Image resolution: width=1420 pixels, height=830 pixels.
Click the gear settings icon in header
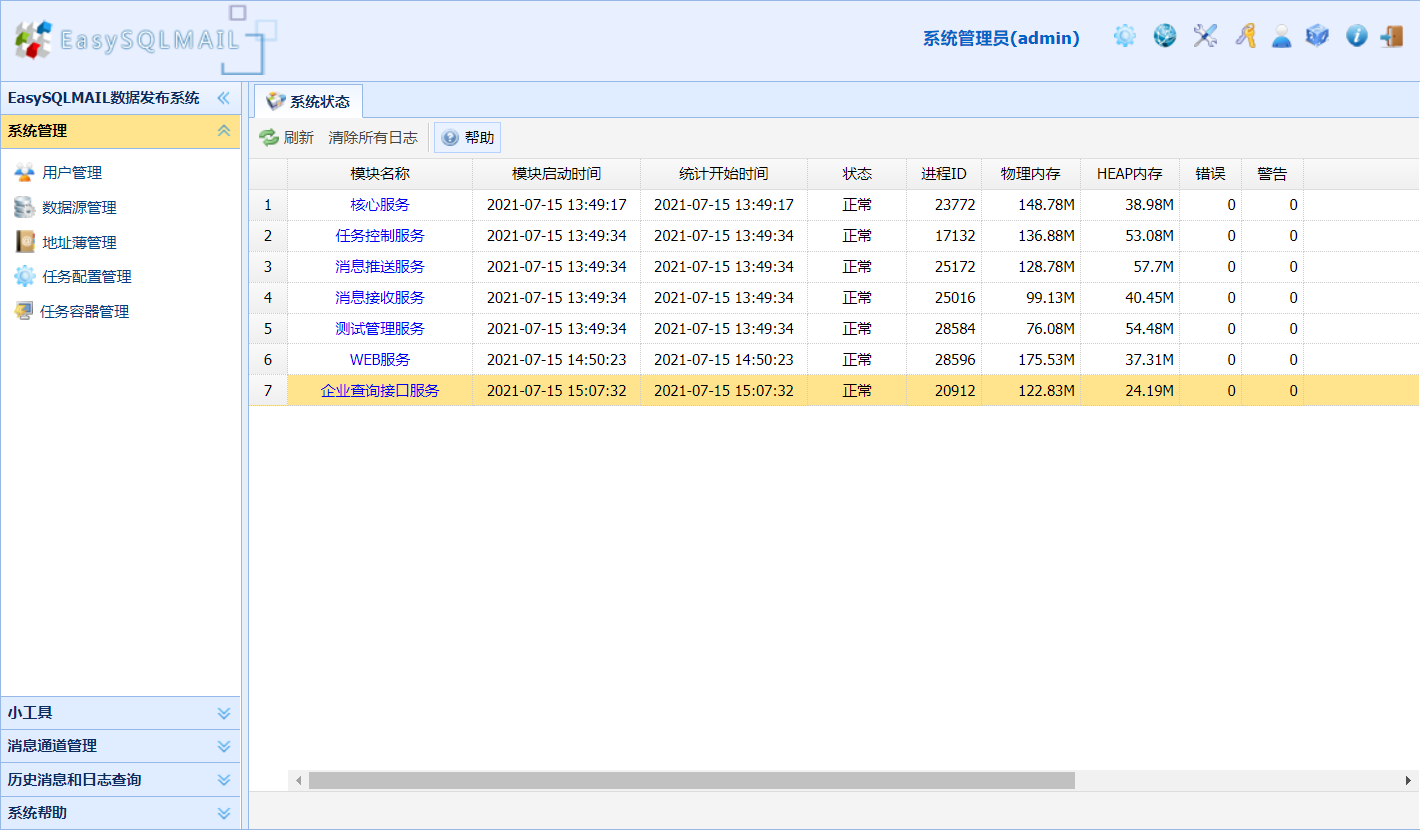coord(1125,37)
